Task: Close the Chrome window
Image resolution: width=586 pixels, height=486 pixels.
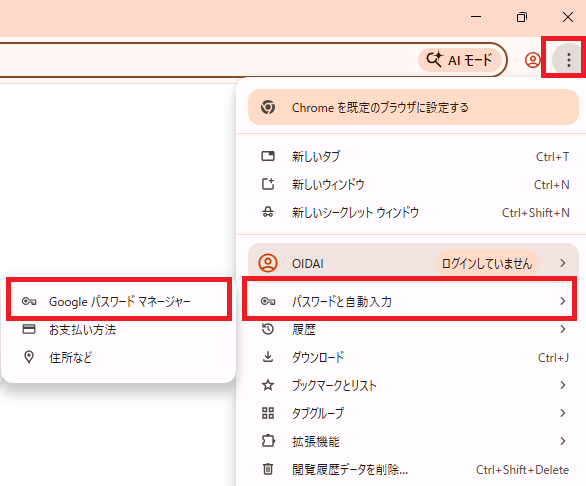Action: tap(568, 17)
